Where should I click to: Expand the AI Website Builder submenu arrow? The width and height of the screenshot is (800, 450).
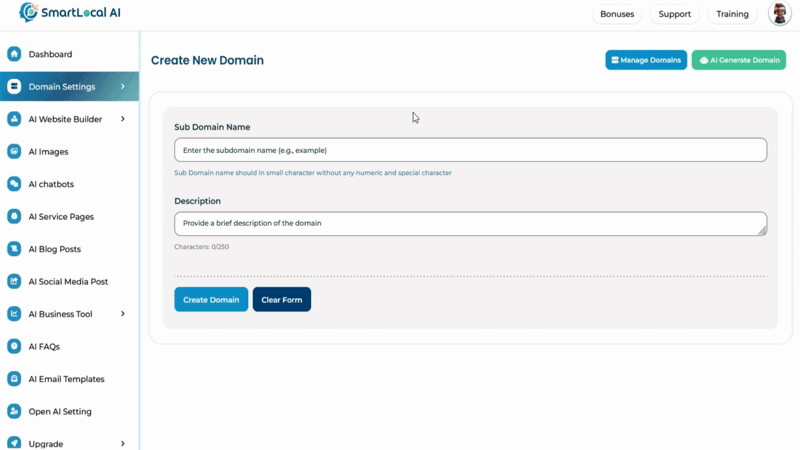[x=123, y=119]
